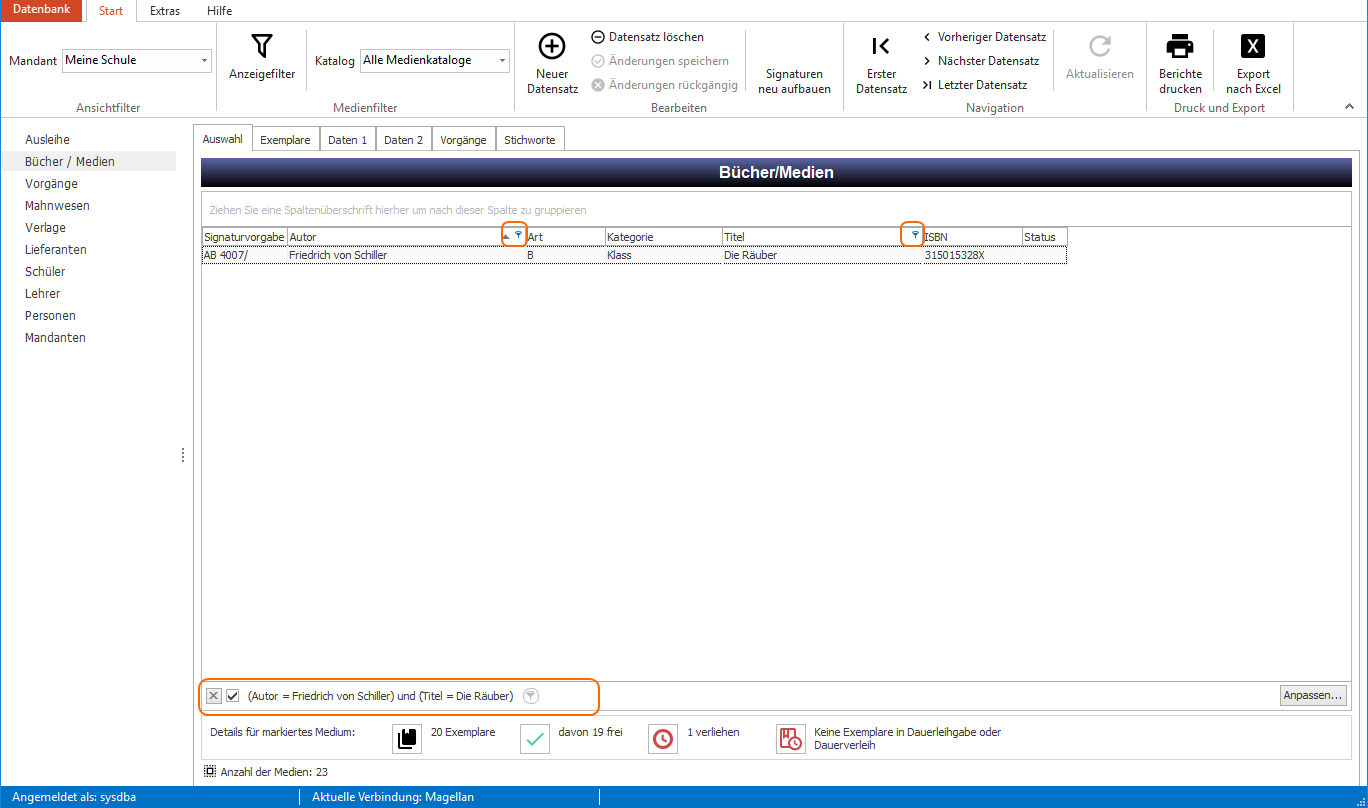Click the green checkmark frei icon
This screenshot has width=1368, height=808.
tap(535, 739)
